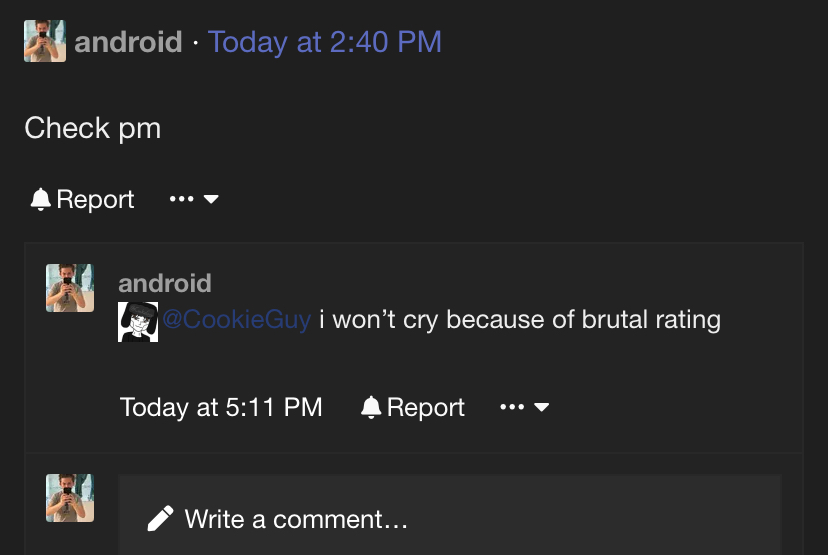Focus the Write a comment input field
828x555 pixels.
click(x=450, y=514)
